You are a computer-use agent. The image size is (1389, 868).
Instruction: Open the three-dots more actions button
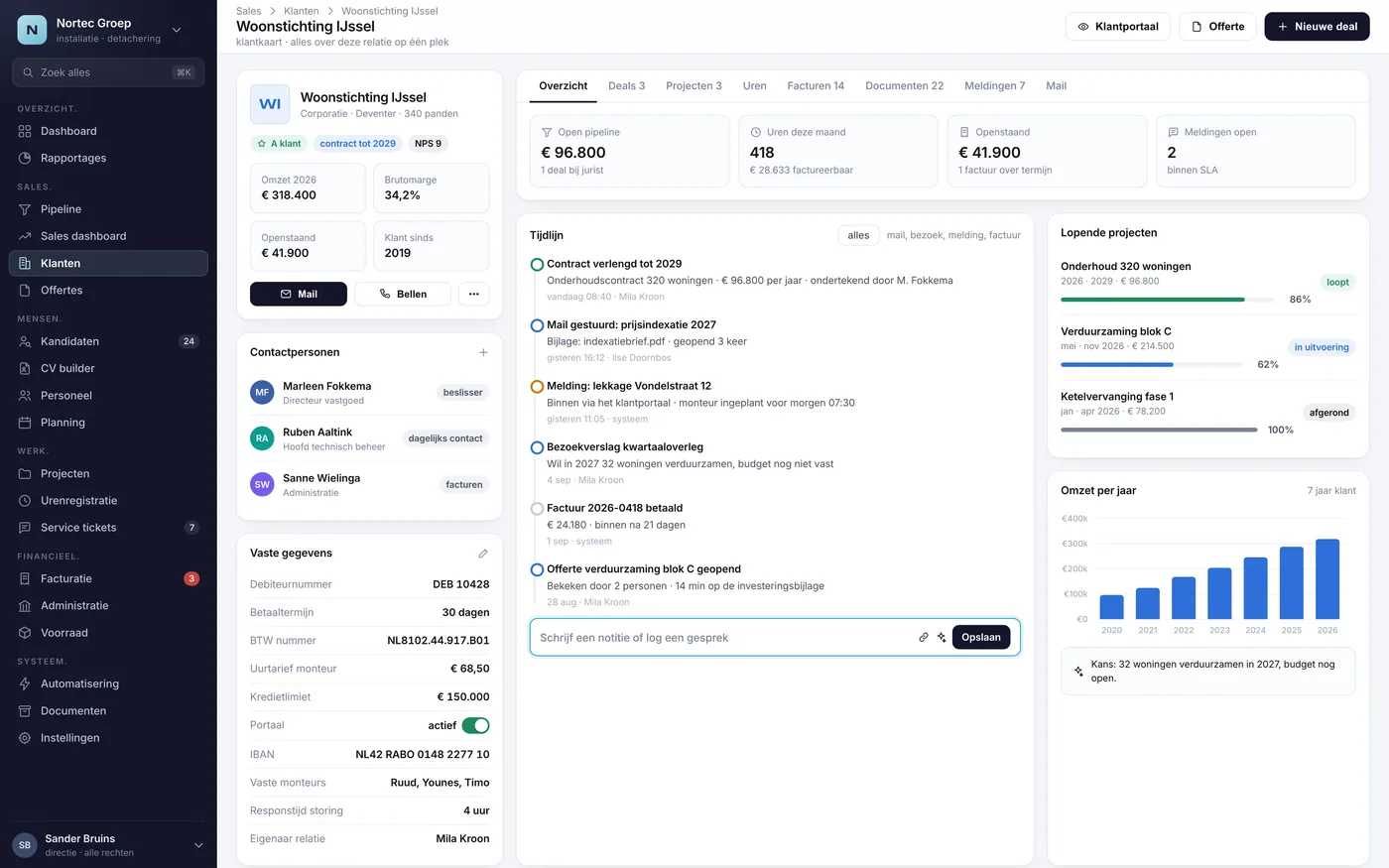(x=473, y=294)
